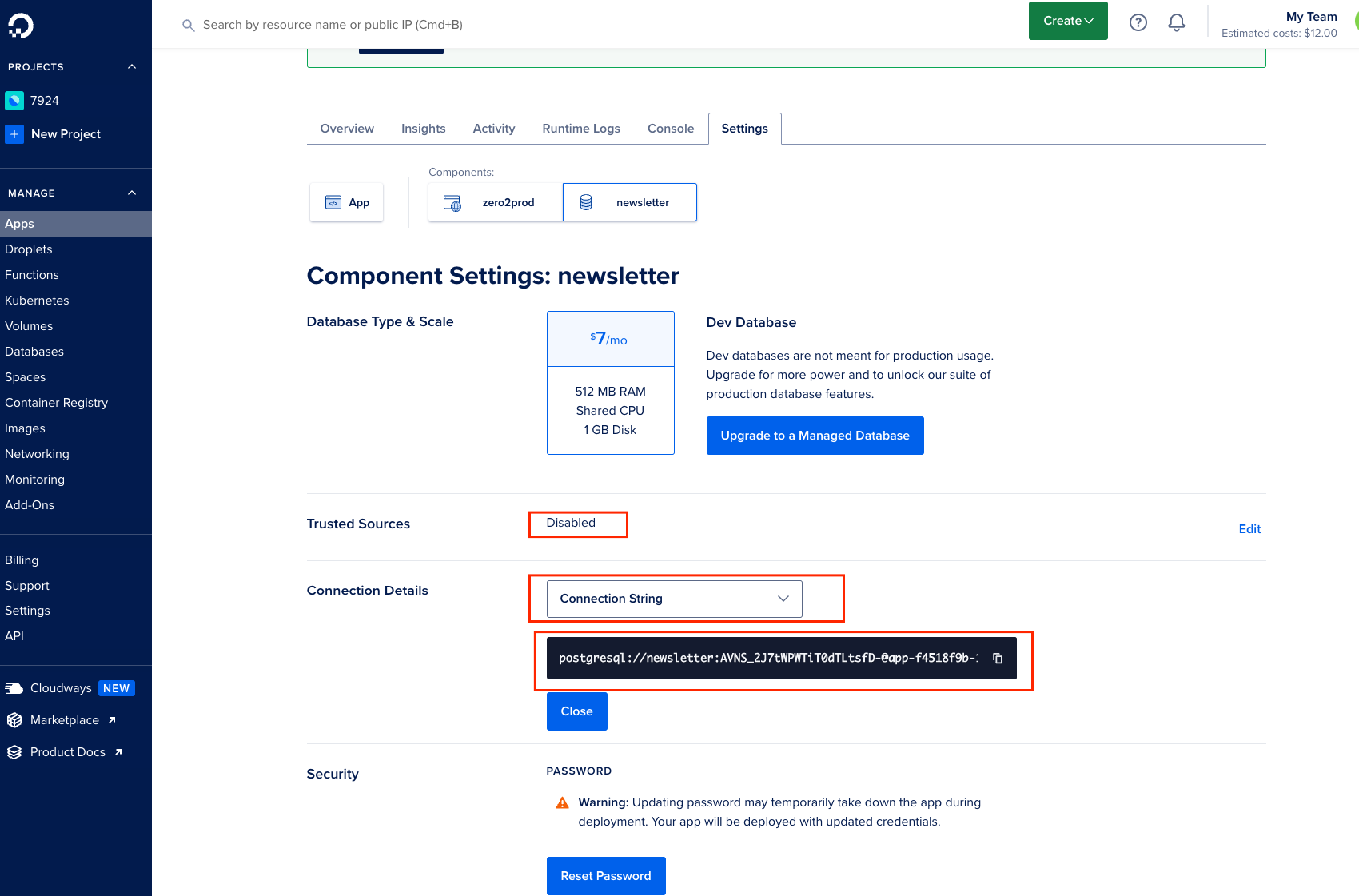Viewport: 1359px width, 896px height.
Task: Open the Connection String dropdown
Action: [674, 599]
